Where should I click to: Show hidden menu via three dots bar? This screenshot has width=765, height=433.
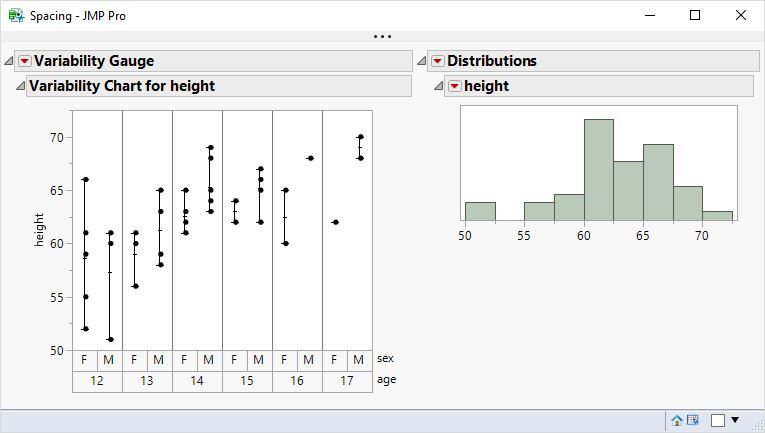tap(382, 37)
